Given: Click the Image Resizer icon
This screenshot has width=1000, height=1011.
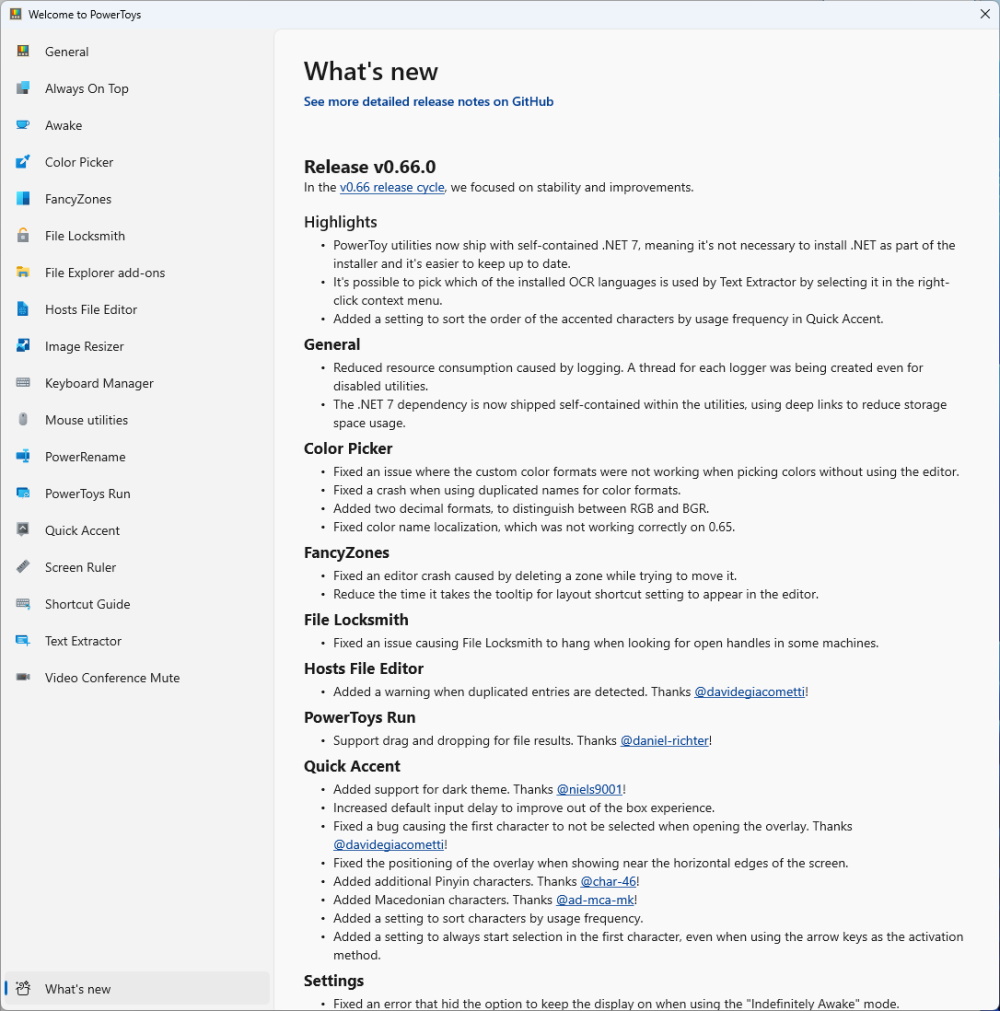Looking at the screenshot, I should coord(23,346).
